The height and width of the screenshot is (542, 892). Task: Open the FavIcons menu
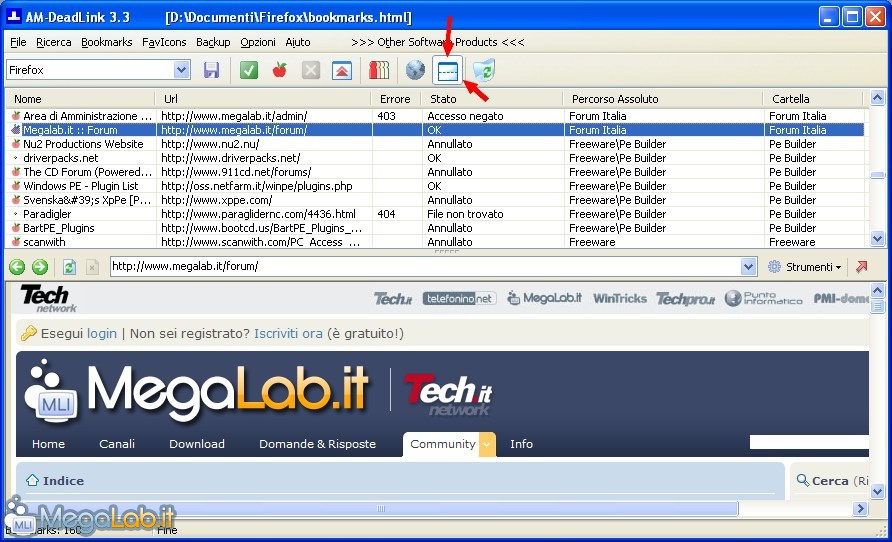(164, 42)
